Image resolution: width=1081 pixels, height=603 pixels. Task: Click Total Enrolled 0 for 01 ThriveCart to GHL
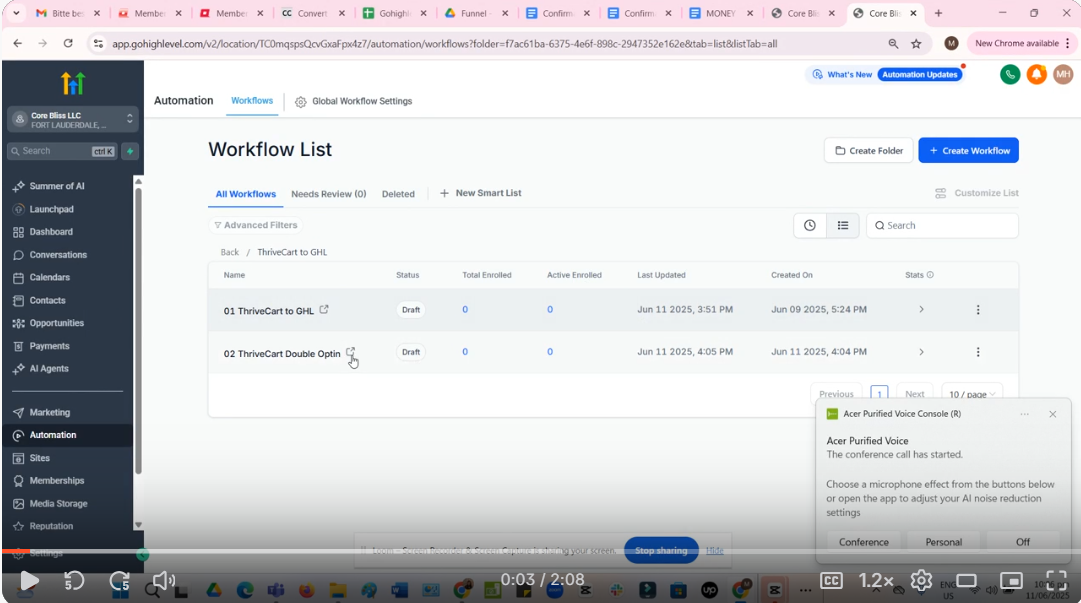pyautogui.click(x=465, y=309)
